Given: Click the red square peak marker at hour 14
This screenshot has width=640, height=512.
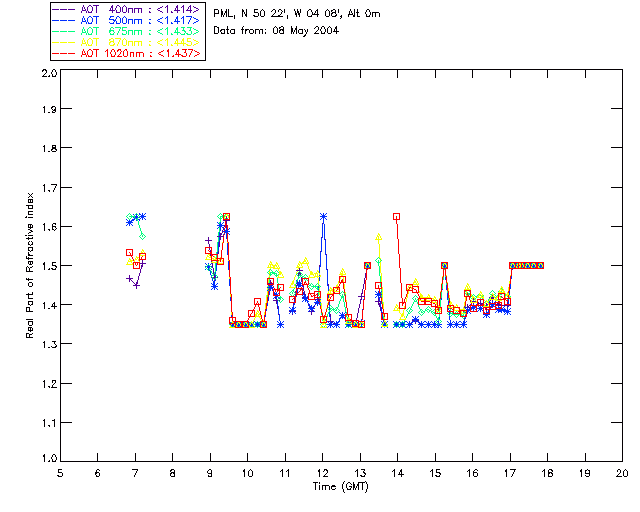Looking at the screenshot, I should coord(396,217).
